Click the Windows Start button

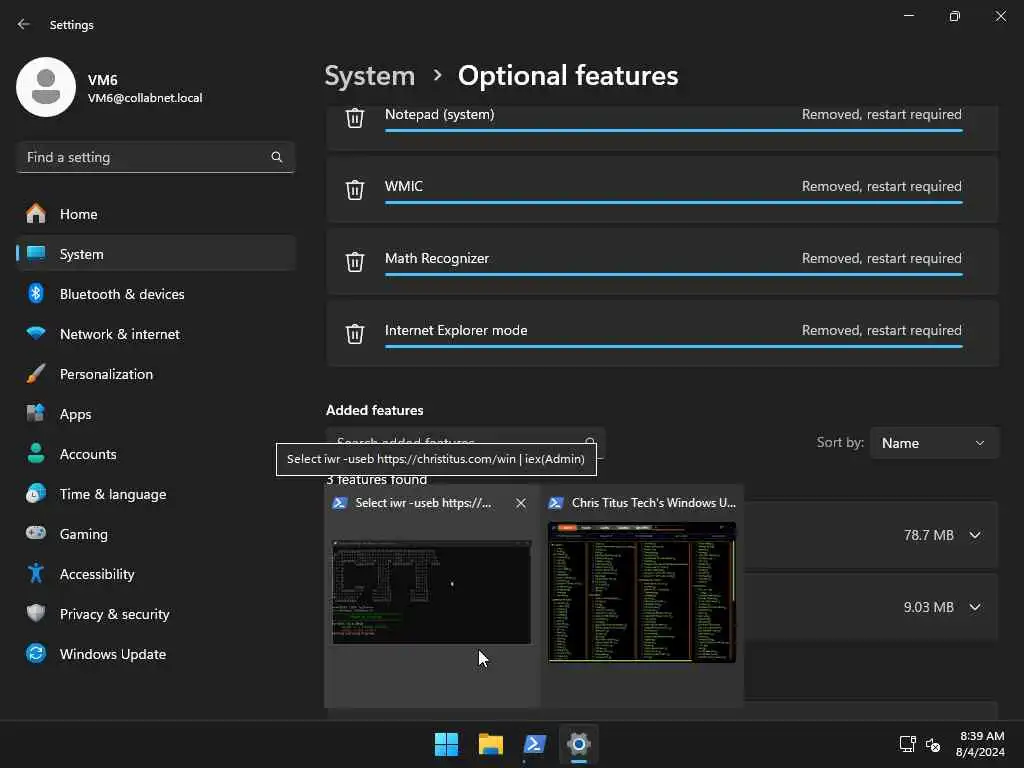(447, 744)
